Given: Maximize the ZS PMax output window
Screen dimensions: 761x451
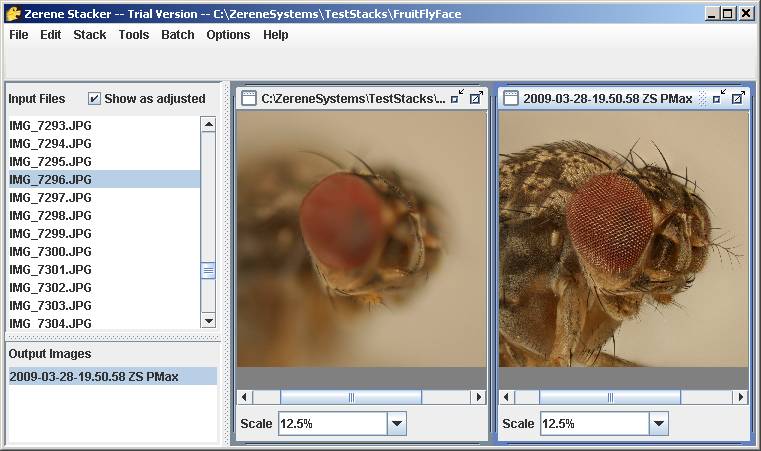Looking at the screenshot, I should pos(738,98).
